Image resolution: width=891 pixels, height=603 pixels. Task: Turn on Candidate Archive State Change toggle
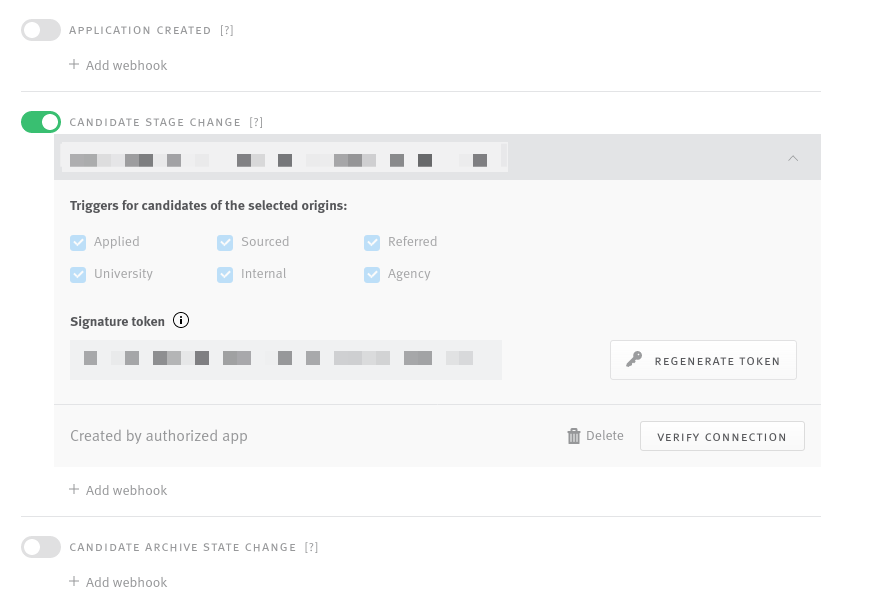pos(41,547)
